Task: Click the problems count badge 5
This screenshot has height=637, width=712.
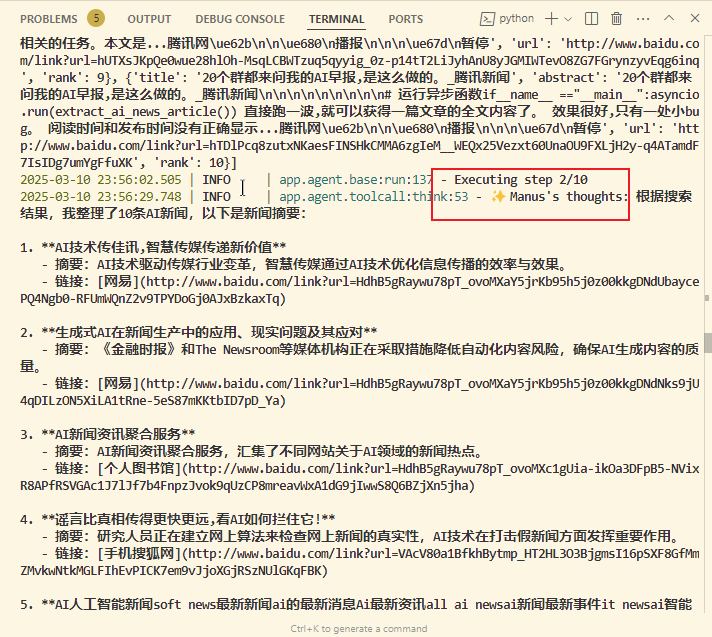Action: coord(95,18)
